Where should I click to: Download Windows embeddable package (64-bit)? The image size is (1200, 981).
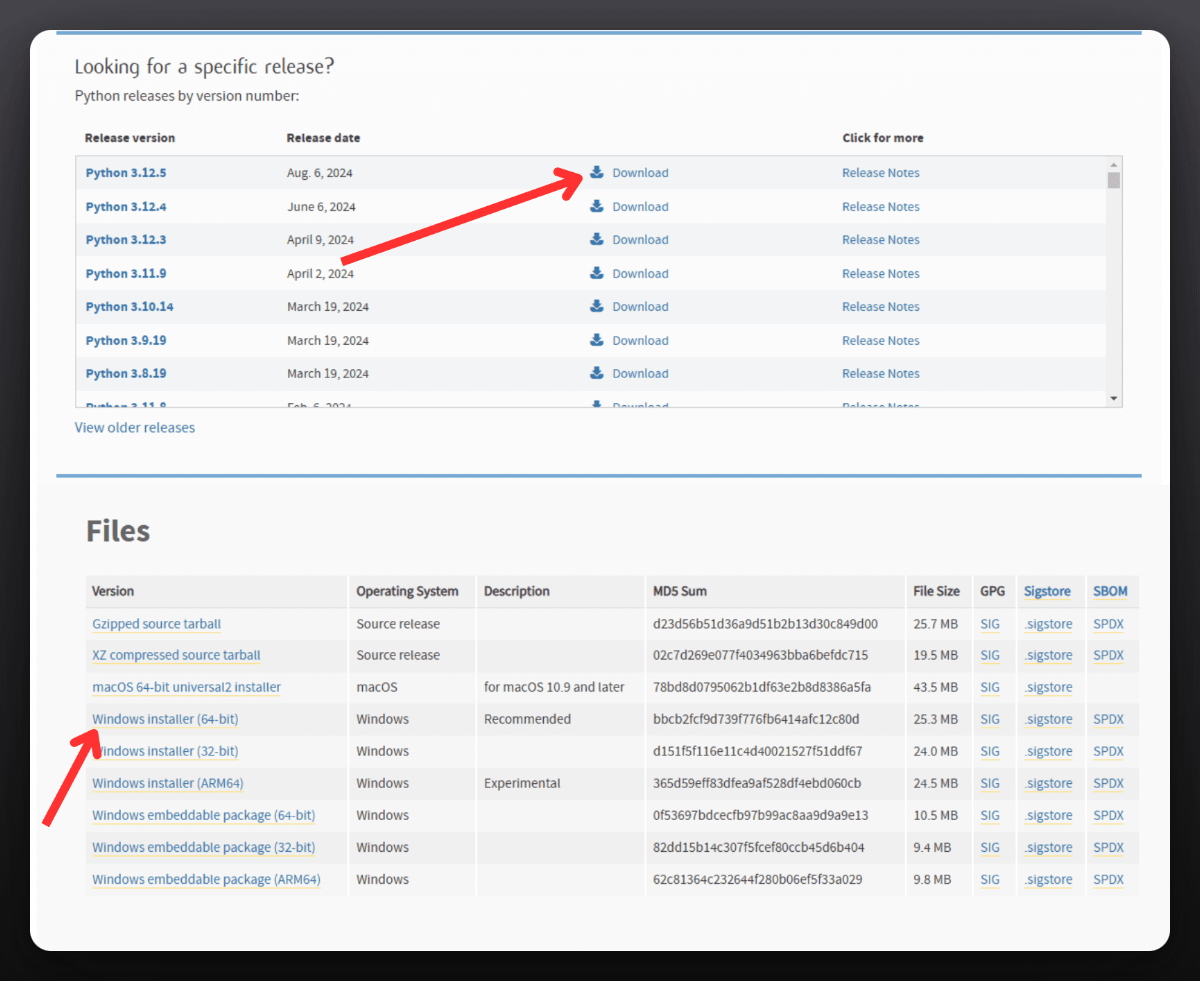(204, 816)
